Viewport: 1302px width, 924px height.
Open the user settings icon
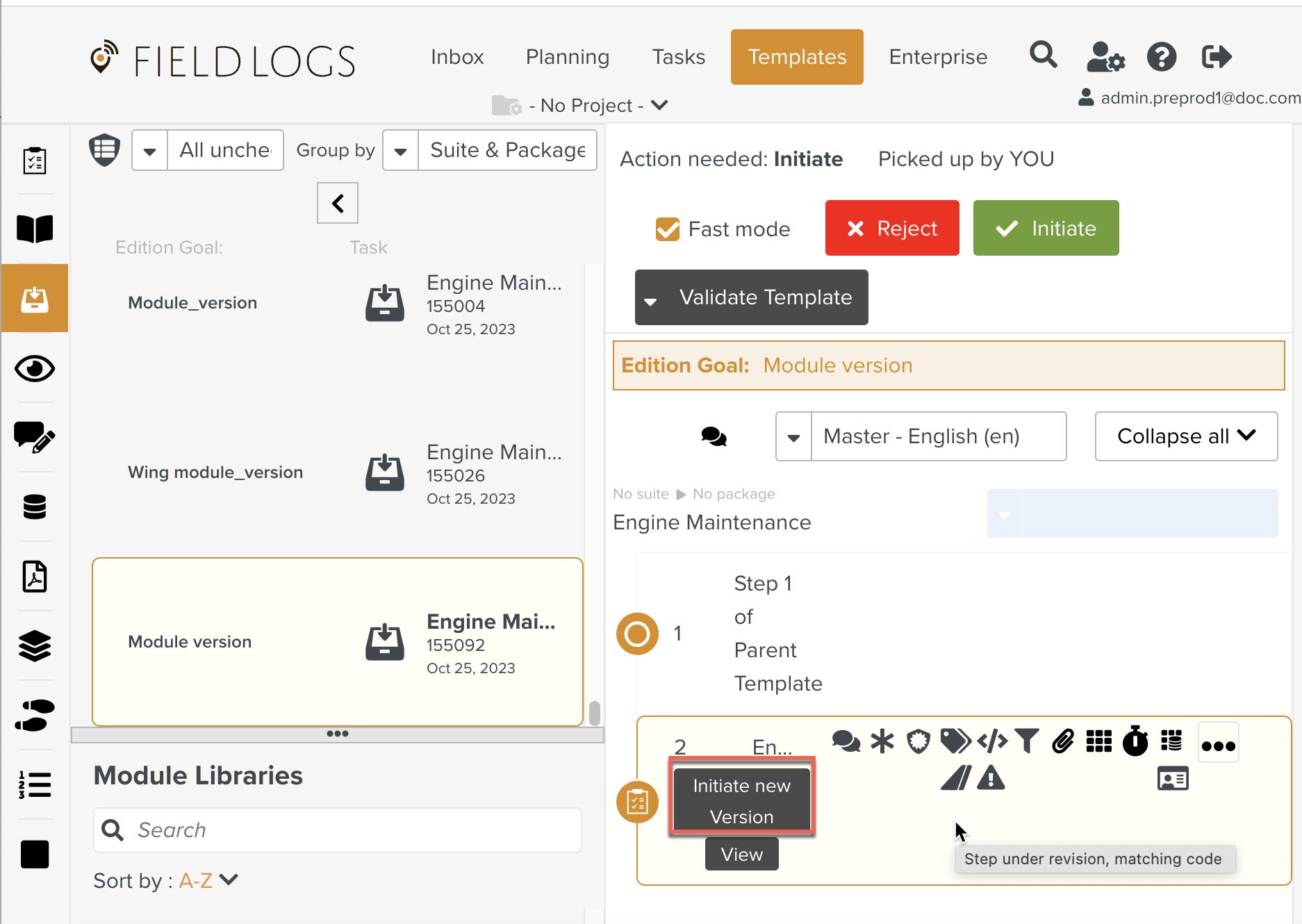coord(1105,56)
